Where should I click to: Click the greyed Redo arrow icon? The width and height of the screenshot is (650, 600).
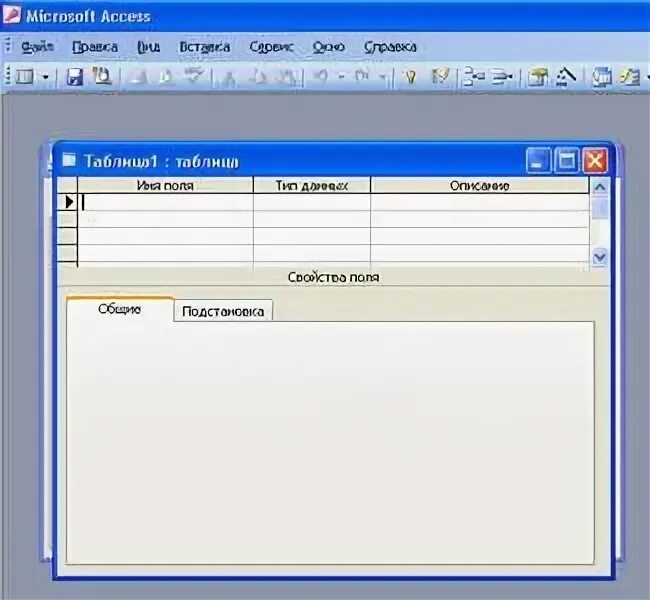point(361,77)
